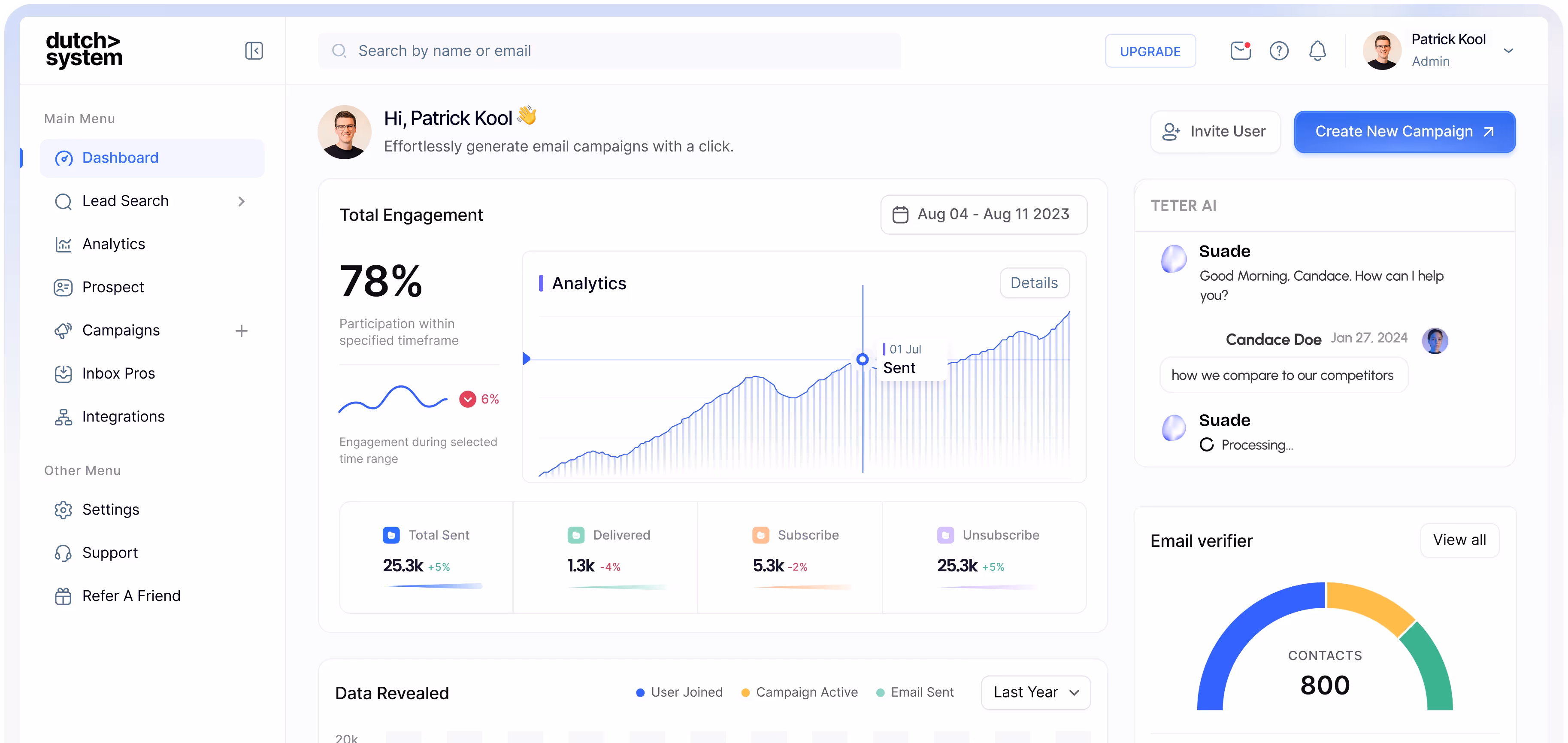Click the Support headset icon
The image size is (1568, 743).
[x=64, y=553]
